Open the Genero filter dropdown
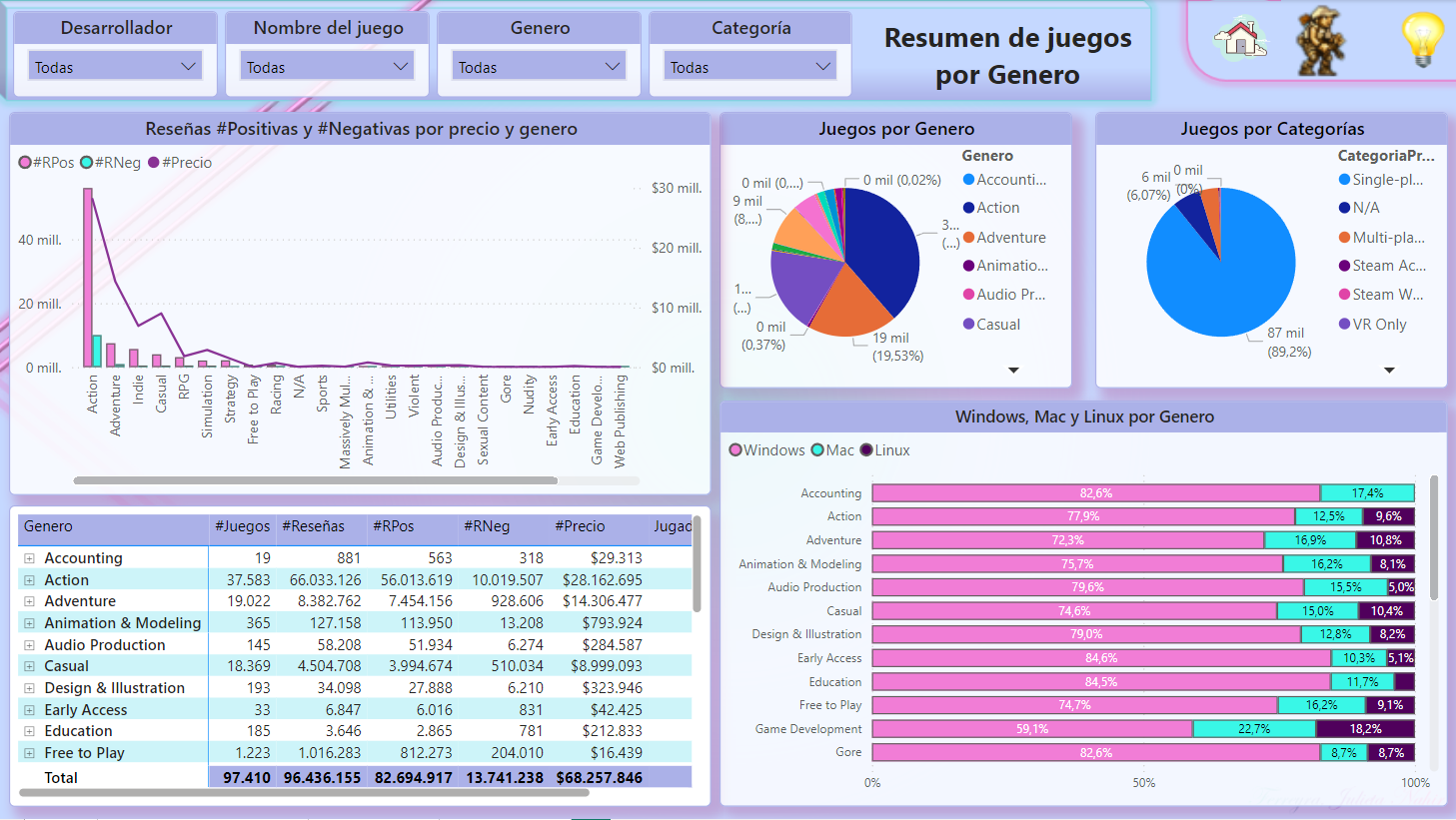The height and width of the screenshot is (820, 1456). click(539, 67)
